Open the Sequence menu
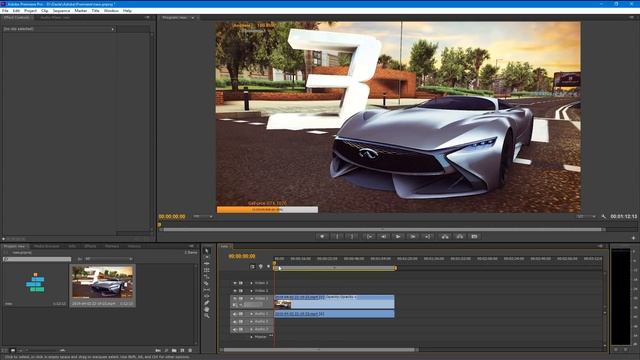The height and width of the screenshot is (360, 640). [61, 11]
